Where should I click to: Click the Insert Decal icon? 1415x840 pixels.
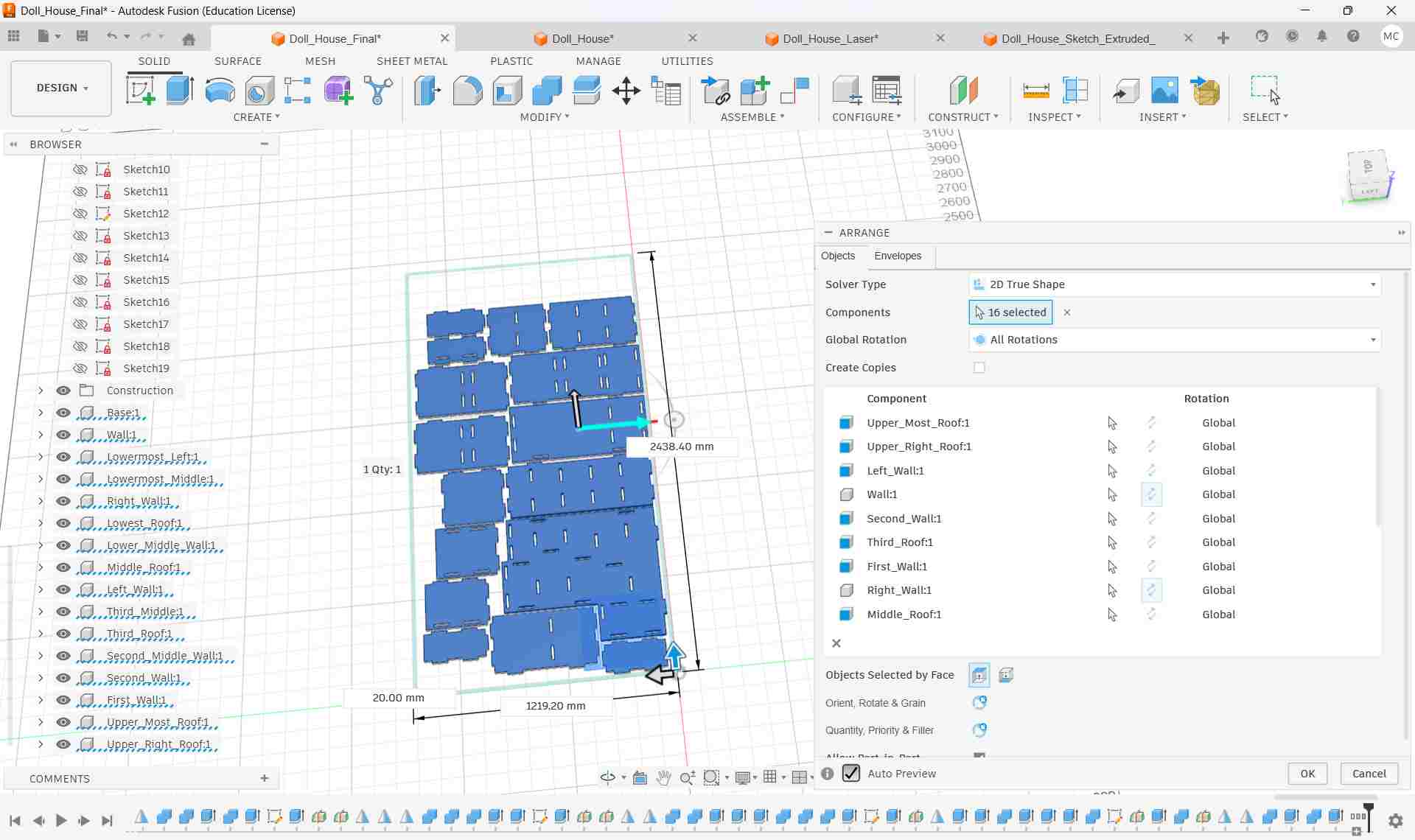[1164, 91]
